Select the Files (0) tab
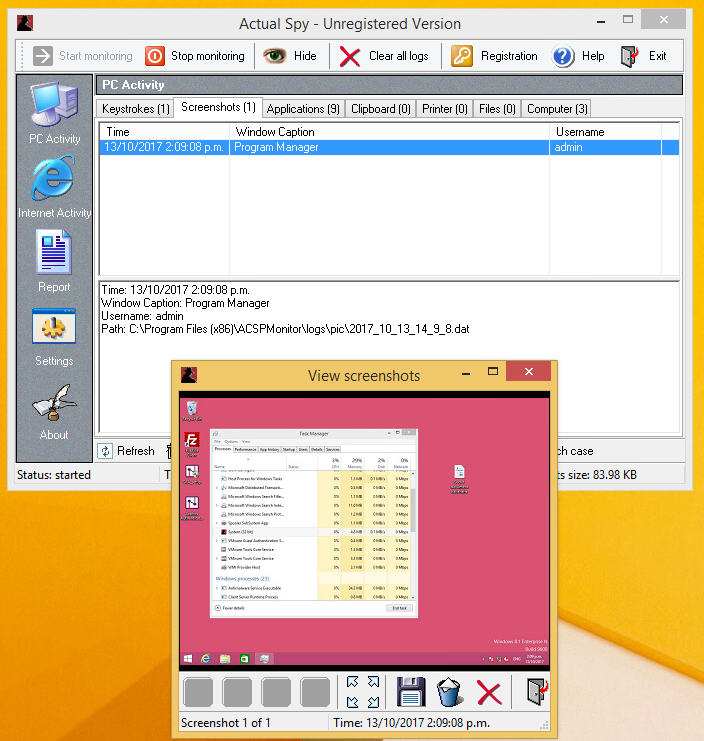The height and width of the screenshot is (741, 704). [497, 109]
